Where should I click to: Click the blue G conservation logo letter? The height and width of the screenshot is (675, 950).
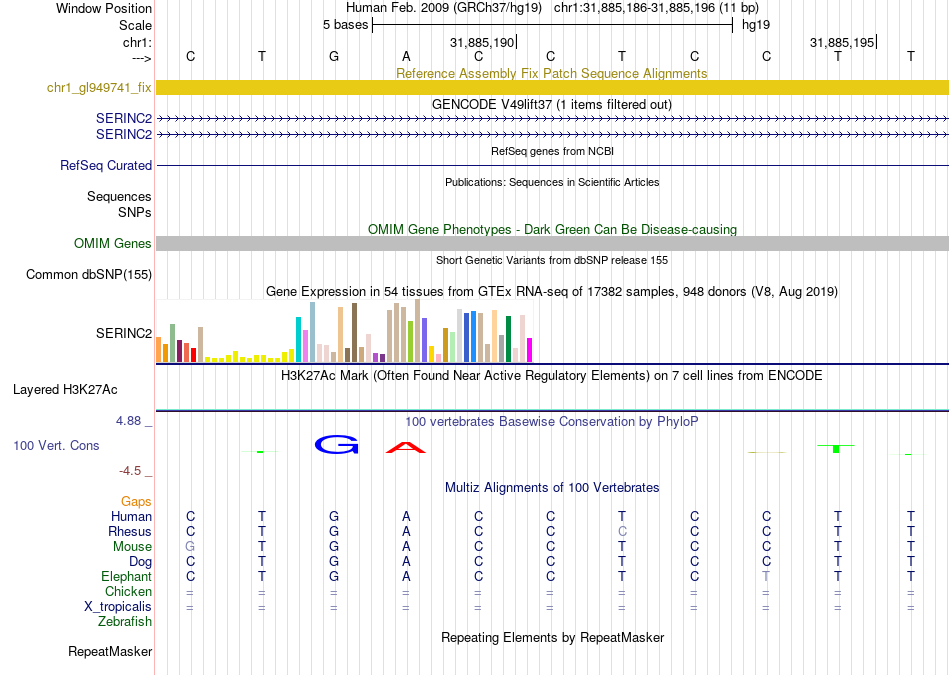tap(336, 445)
